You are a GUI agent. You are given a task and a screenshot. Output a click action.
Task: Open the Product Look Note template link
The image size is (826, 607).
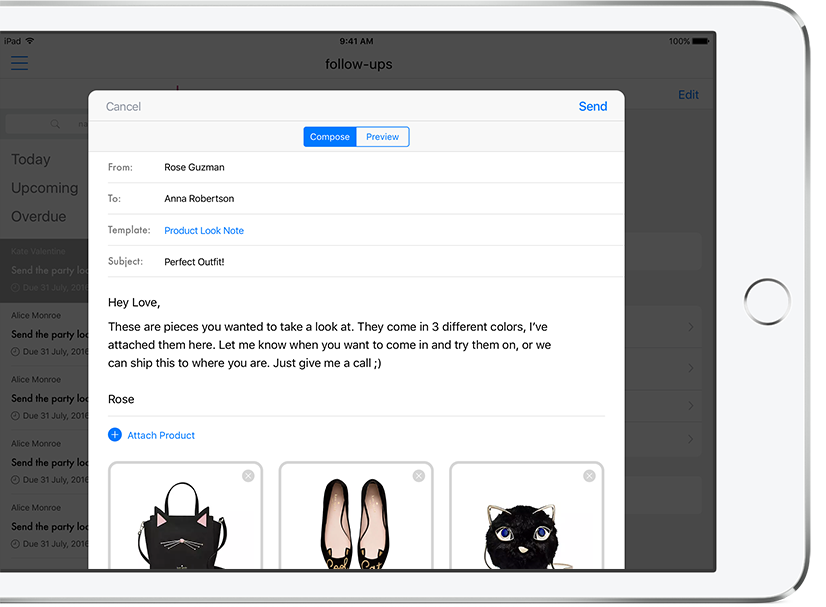pyautogui.click(x=204, y=230)
